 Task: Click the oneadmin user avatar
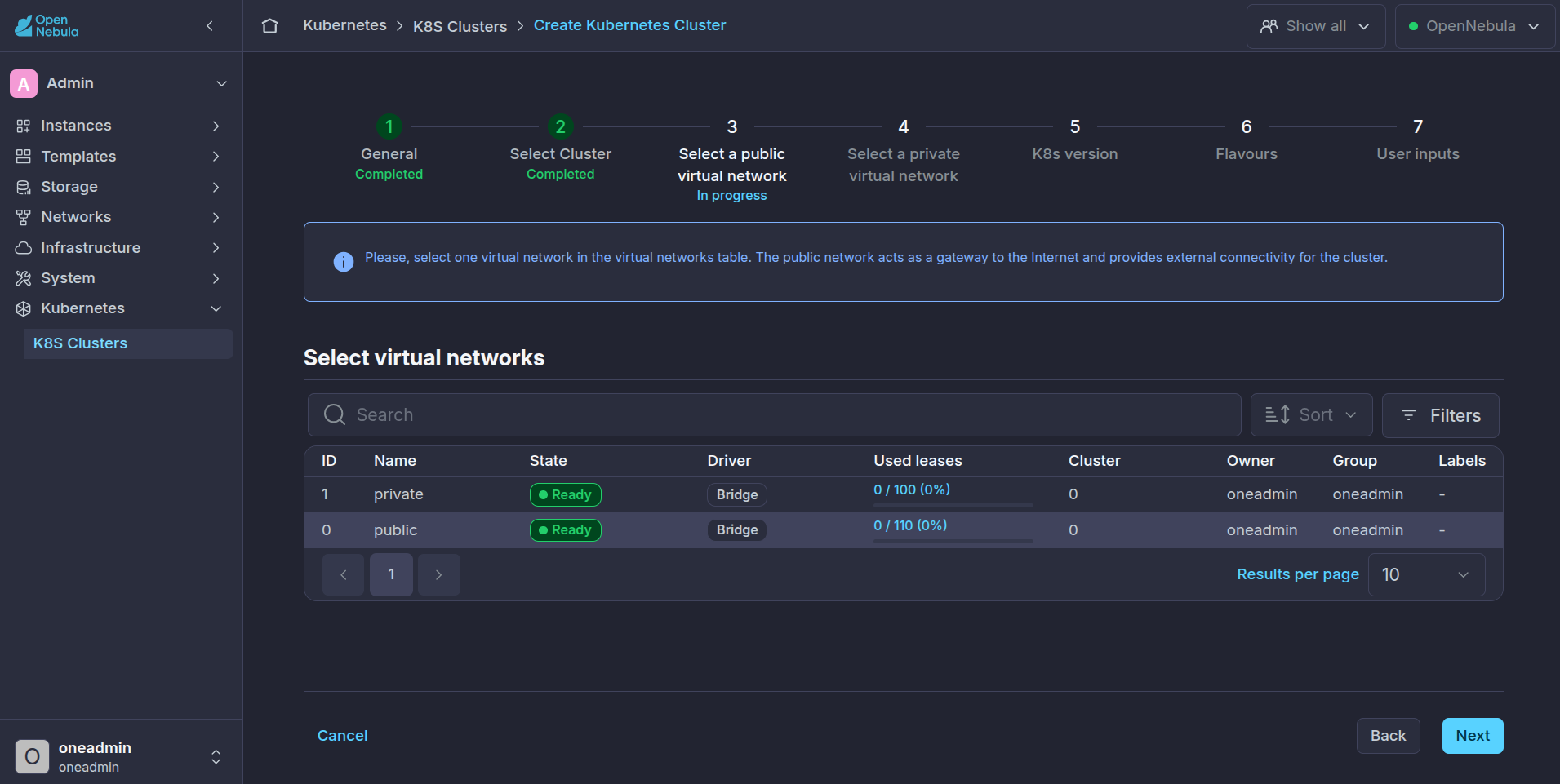[x=32, y=756]
